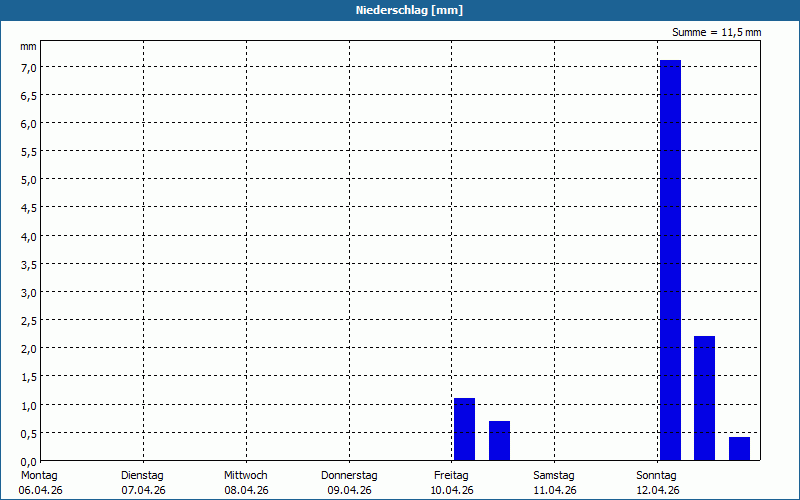Click the Dienstag axis label
Viewport: 800px width, 500px height.
142,476
